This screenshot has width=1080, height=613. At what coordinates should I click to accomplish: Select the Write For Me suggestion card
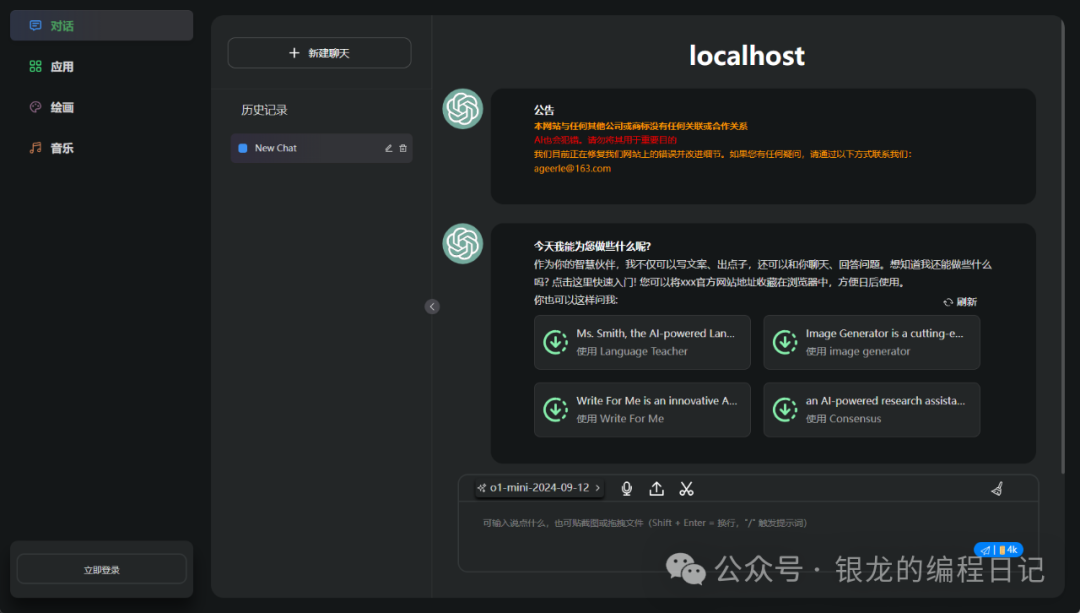642,410
